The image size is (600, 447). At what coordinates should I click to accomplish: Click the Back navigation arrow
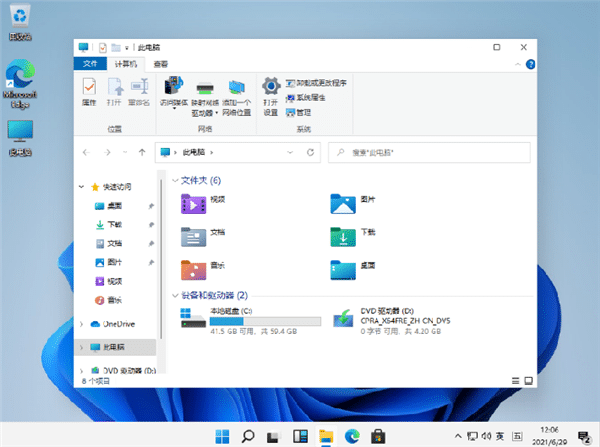coord(86,152)
